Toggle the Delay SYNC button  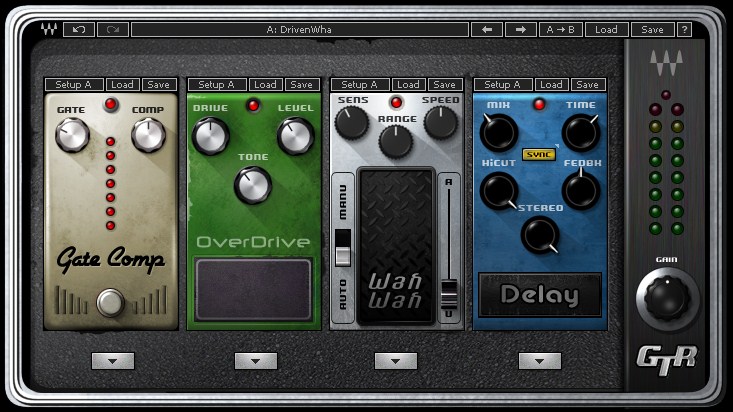[538, 155]
